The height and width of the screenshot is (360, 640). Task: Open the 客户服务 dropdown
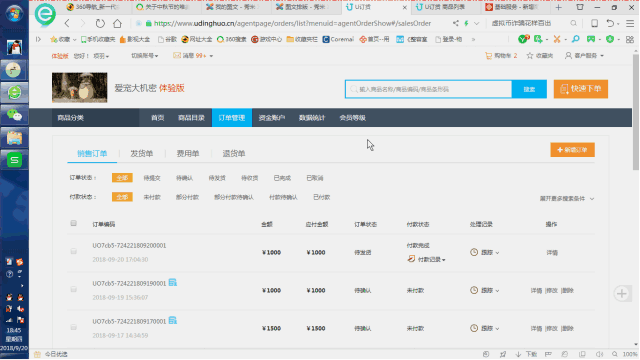pyautogui.click(x=584, y=56)
